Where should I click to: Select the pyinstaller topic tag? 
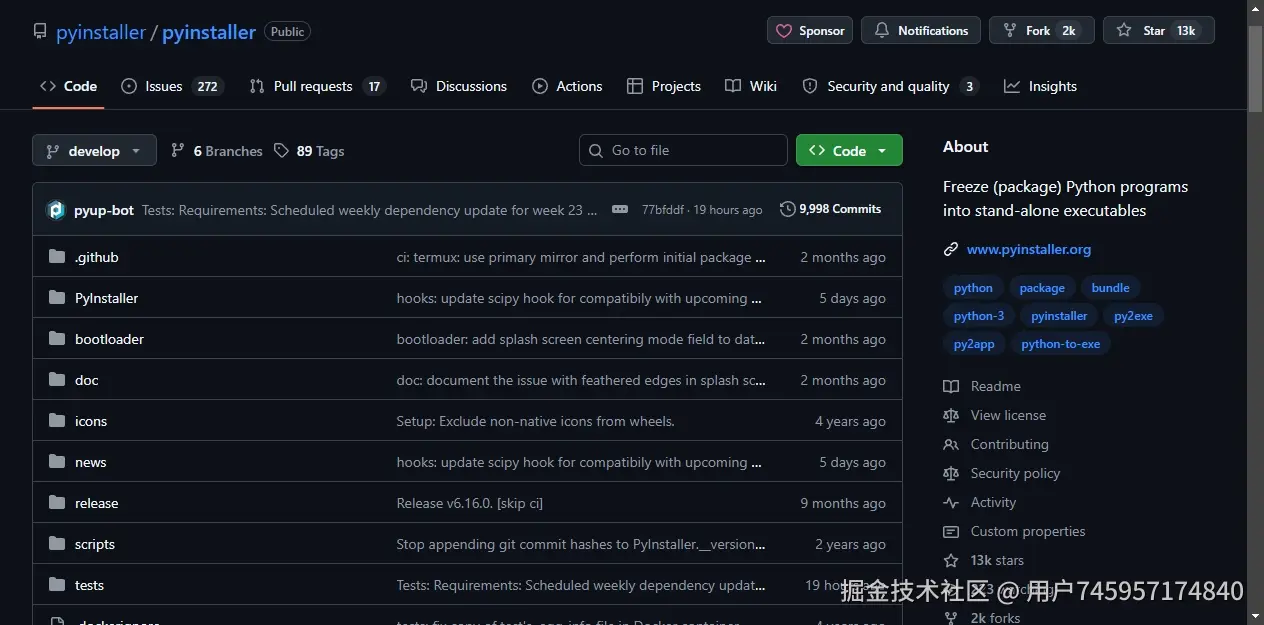pos(1059,316)
